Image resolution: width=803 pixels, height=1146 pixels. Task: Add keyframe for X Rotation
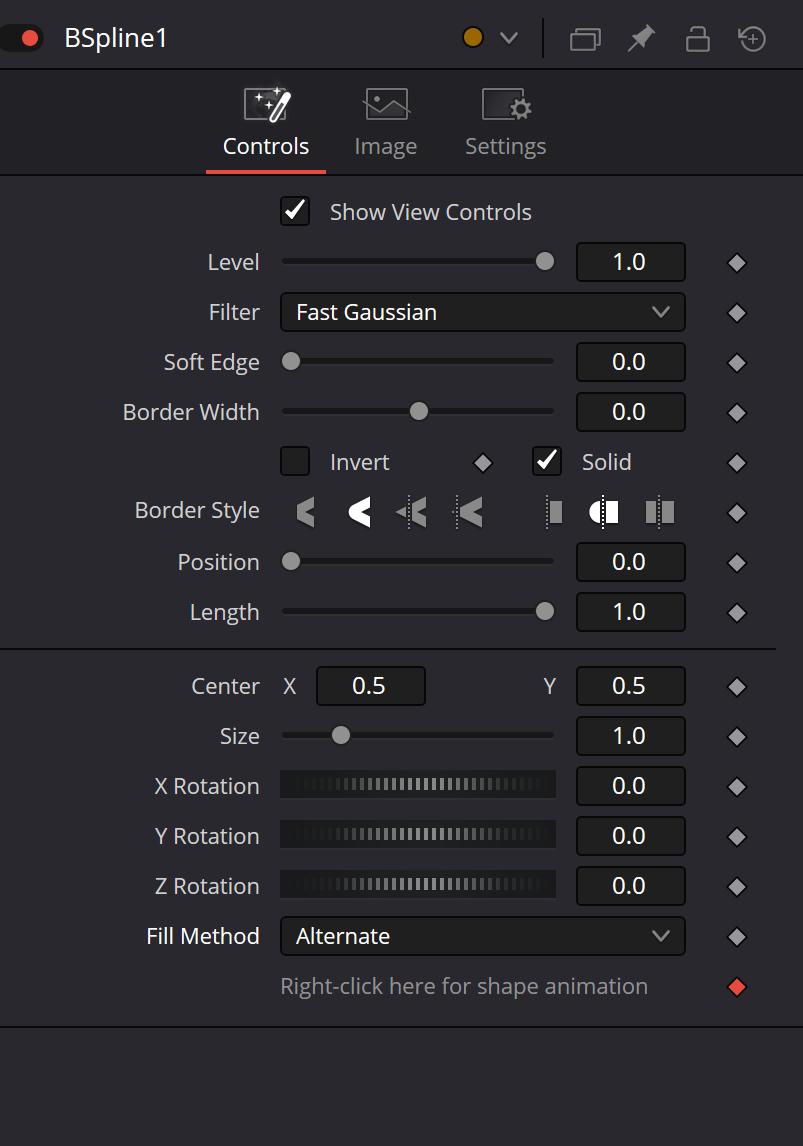pos(737,787)
